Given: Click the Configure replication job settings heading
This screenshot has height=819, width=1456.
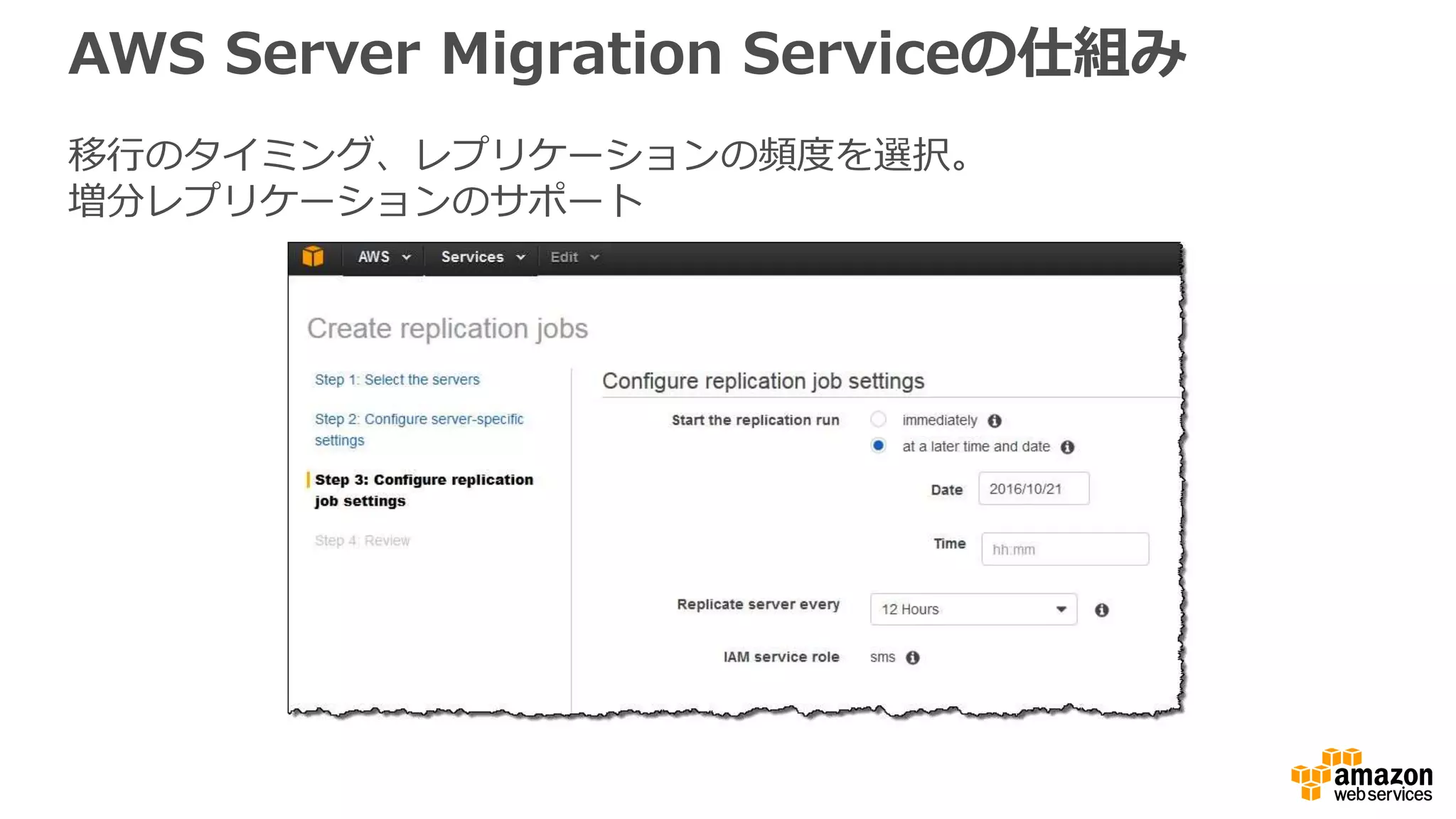Looking at the screenshot, I should tap(764, 381).
